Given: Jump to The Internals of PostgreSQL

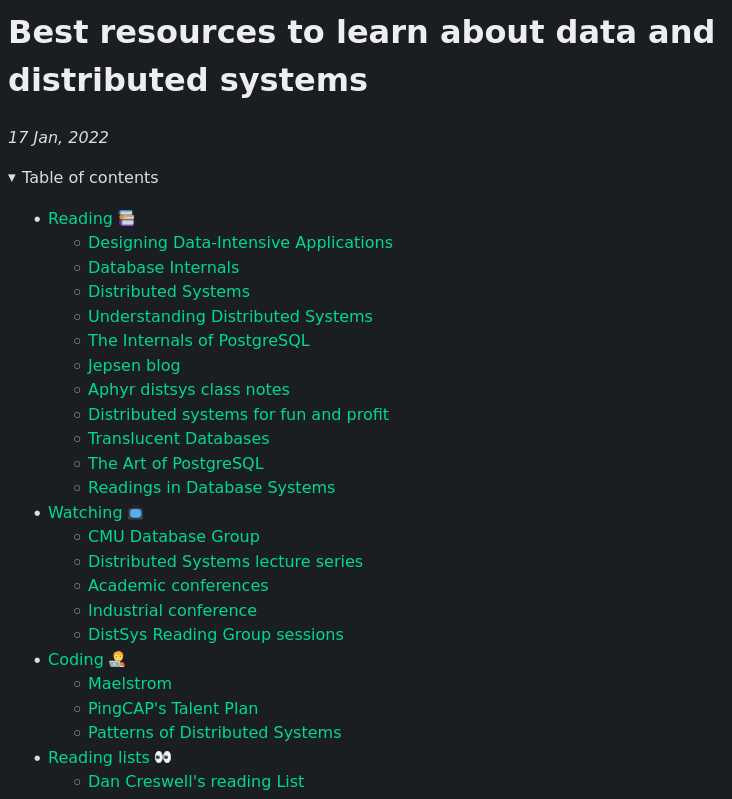Looking at the screenshot, I should 199,340.
